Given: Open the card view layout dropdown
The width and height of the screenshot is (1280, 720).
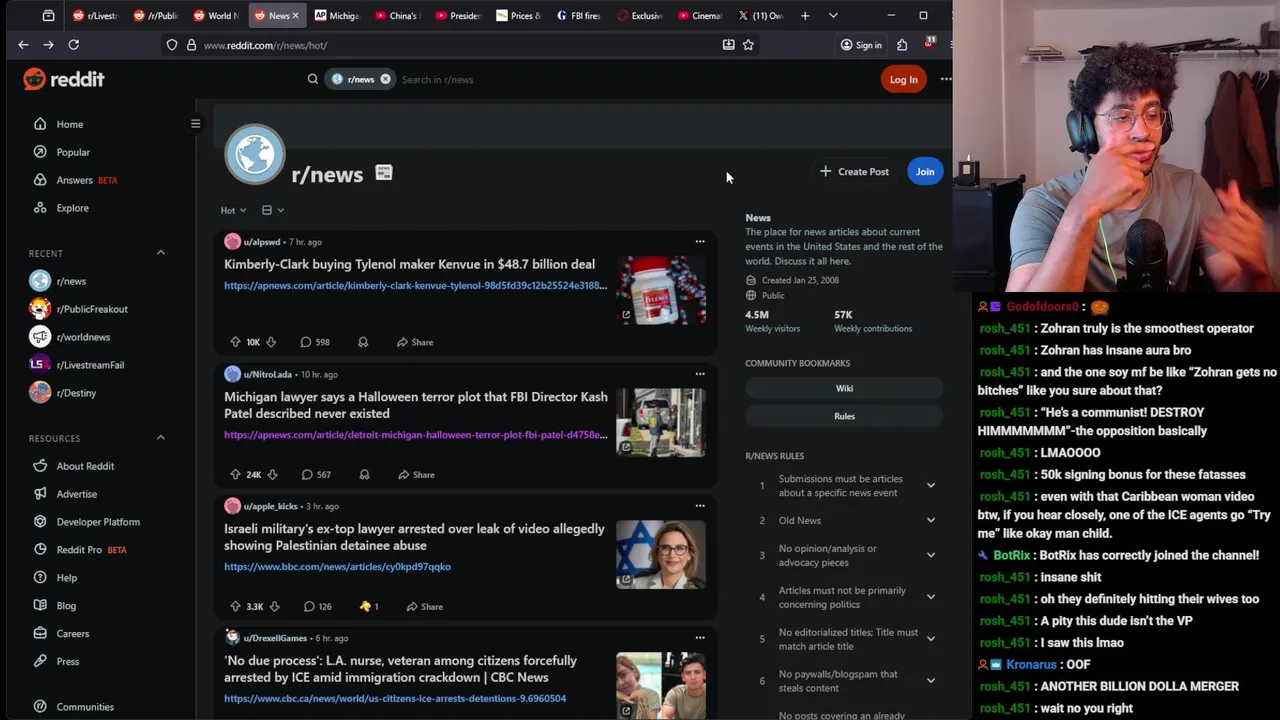Looking at the screenshot, I should [273, 210].
